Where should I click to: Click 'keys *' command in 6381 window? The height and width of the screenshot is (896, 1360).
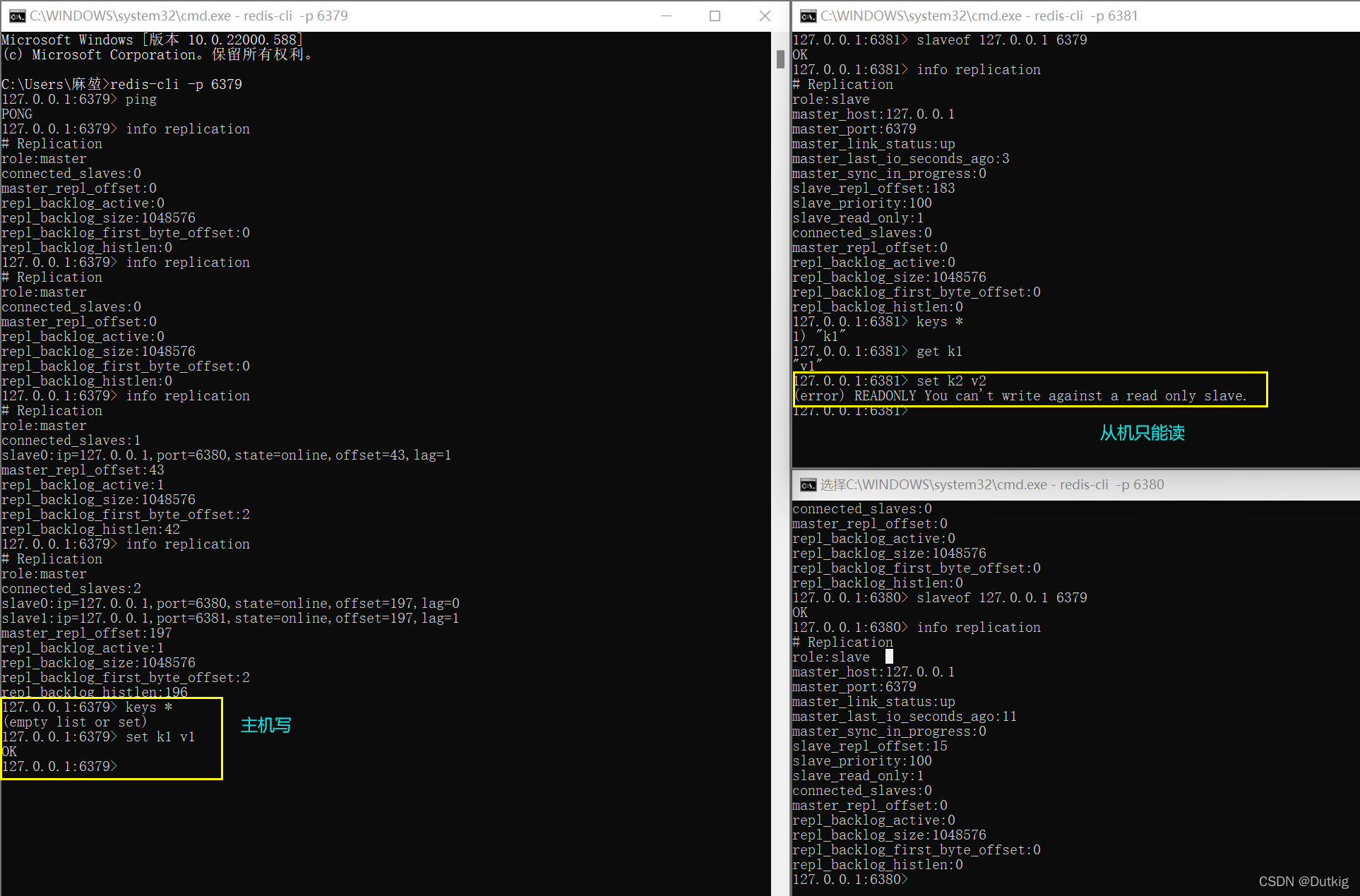[940, 321]
